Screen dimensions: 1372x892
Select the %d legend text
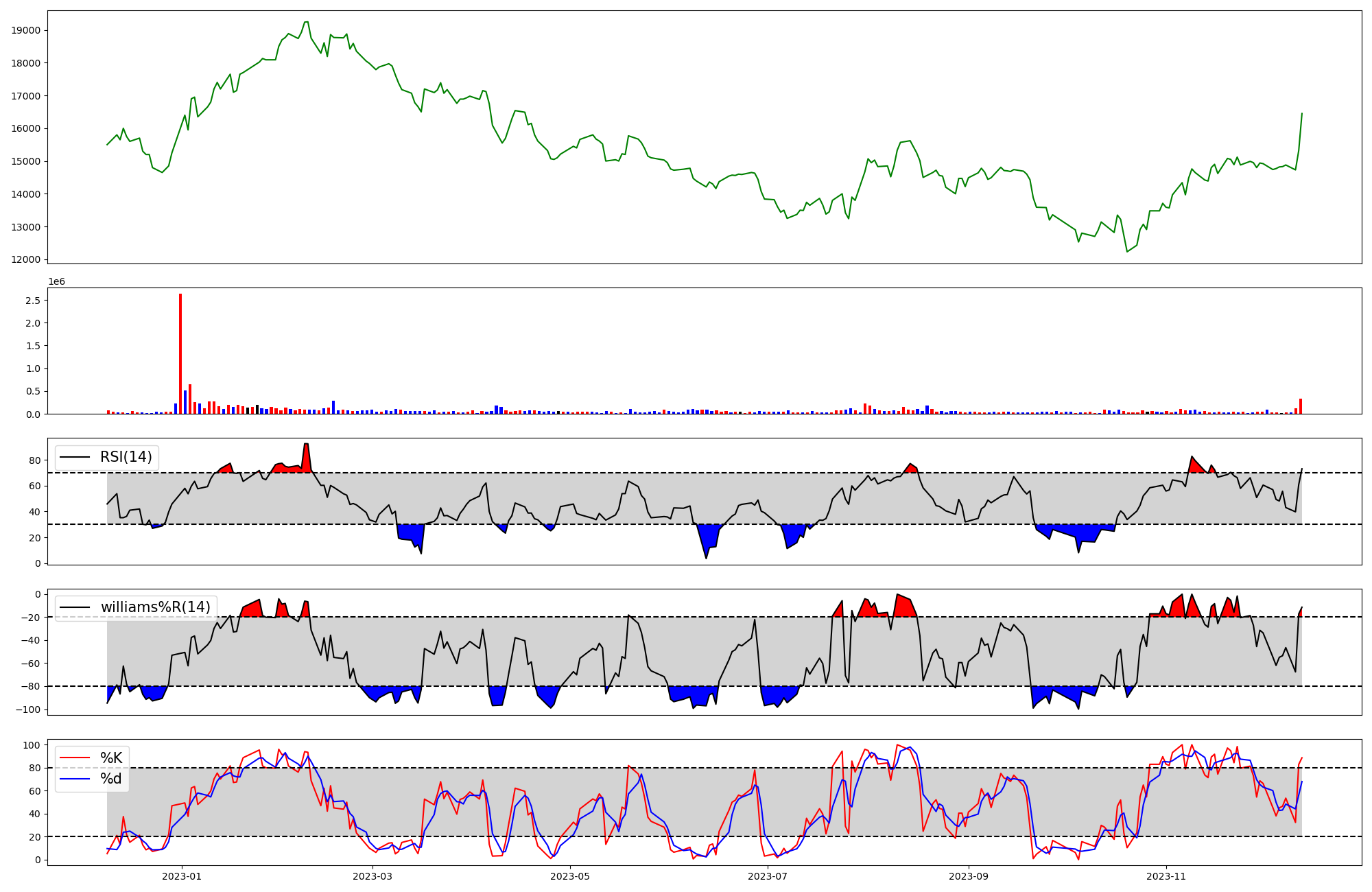111,779
